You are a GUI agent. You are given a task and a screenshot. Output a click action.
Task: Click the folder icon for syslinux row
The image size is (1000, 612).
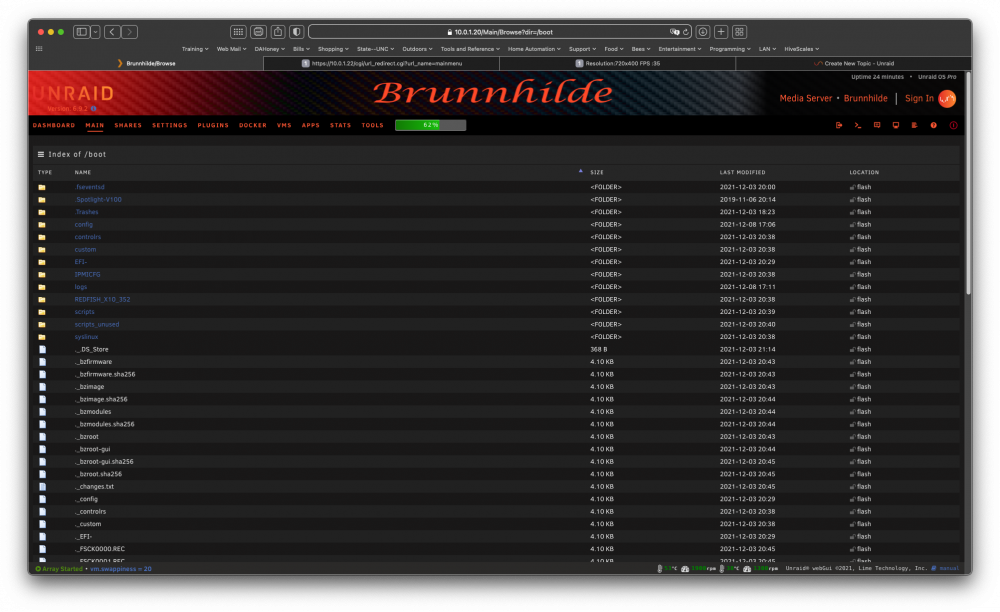coord(42,337)
